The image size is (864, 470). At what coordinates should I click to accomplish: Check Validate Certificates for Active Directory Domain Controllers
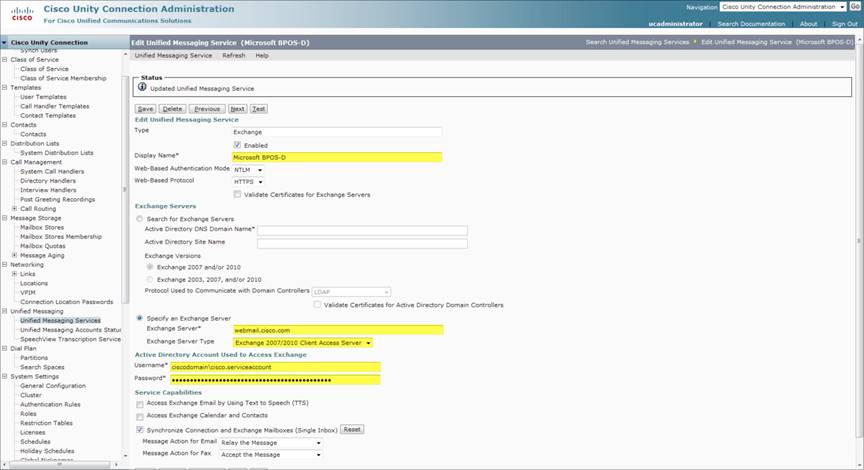pos(317,304)
